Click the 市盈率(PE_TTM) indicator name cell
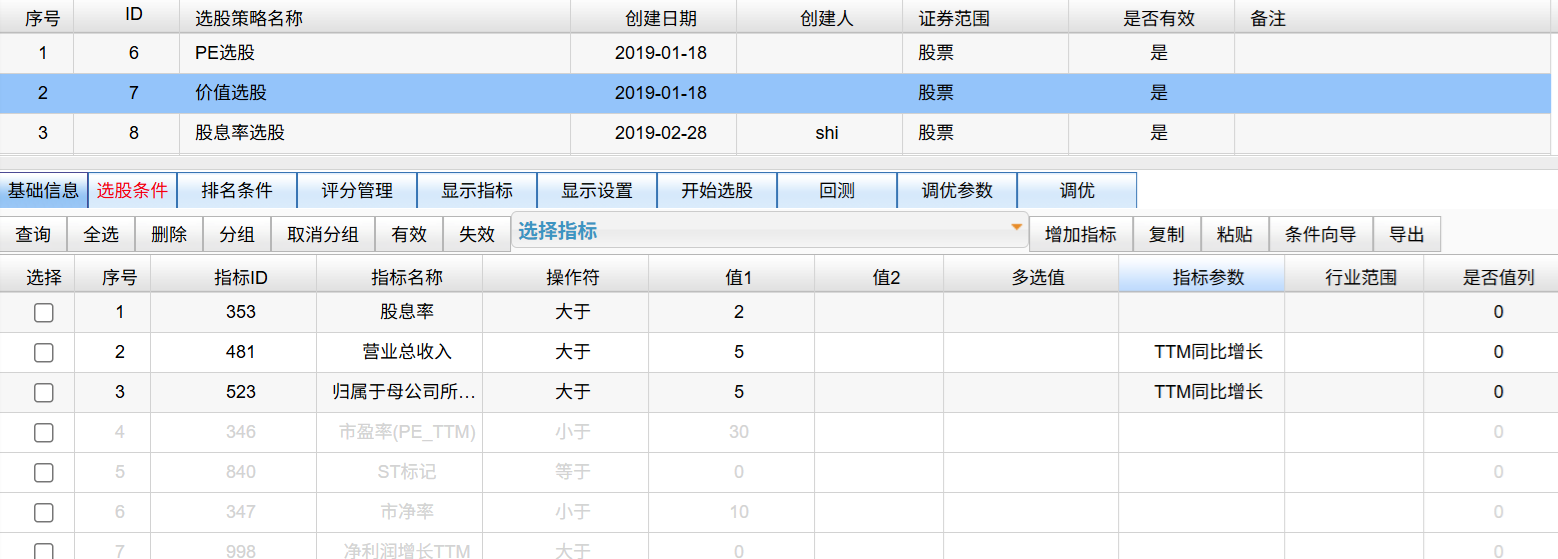The width and height of the screenshot is (1558, 559). coord(400,433)
